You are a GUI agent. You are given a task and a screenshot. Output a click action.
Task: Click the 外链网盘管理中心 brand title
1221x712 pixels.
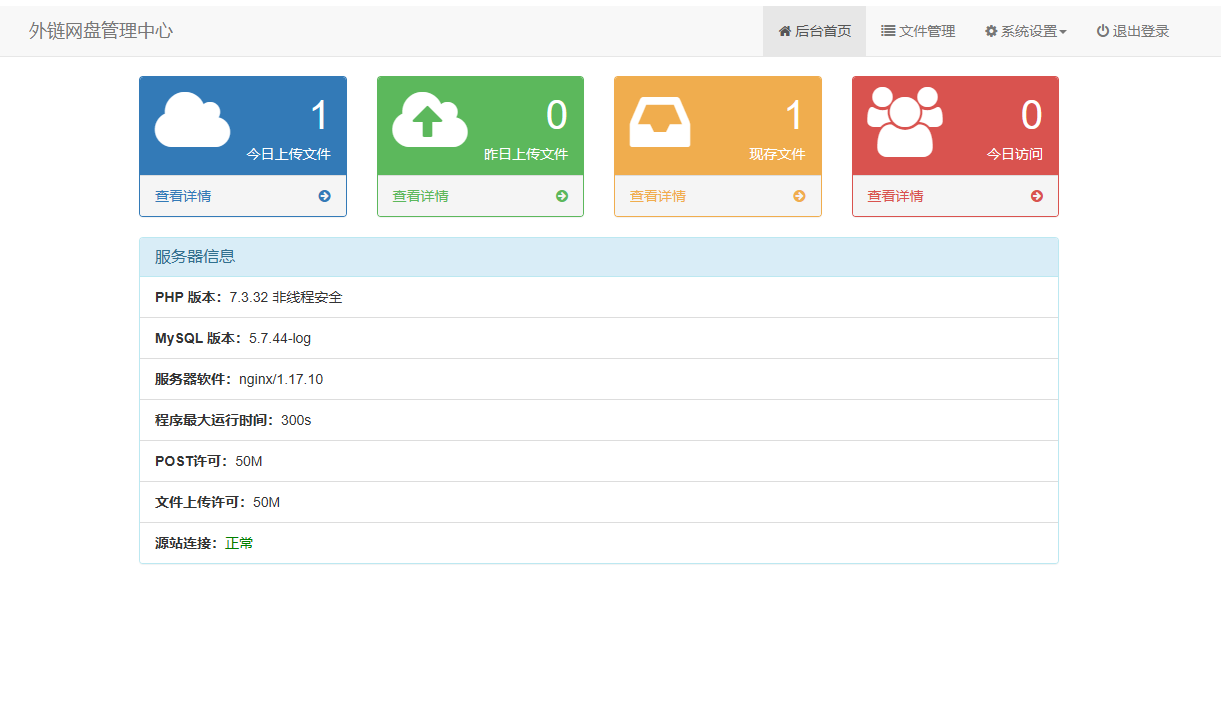point(100,31)
